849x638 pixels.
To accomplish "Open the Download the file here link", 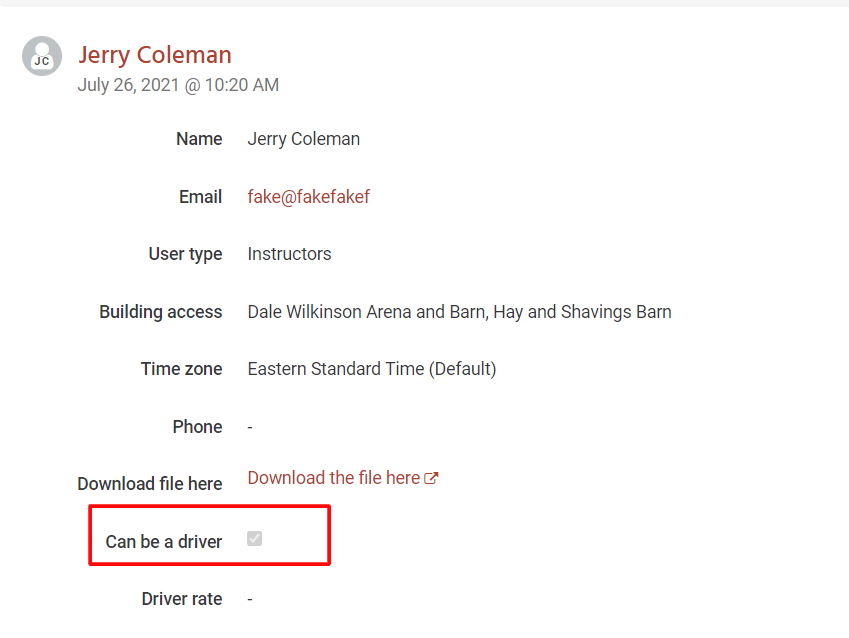I will [x=334, y=478].
